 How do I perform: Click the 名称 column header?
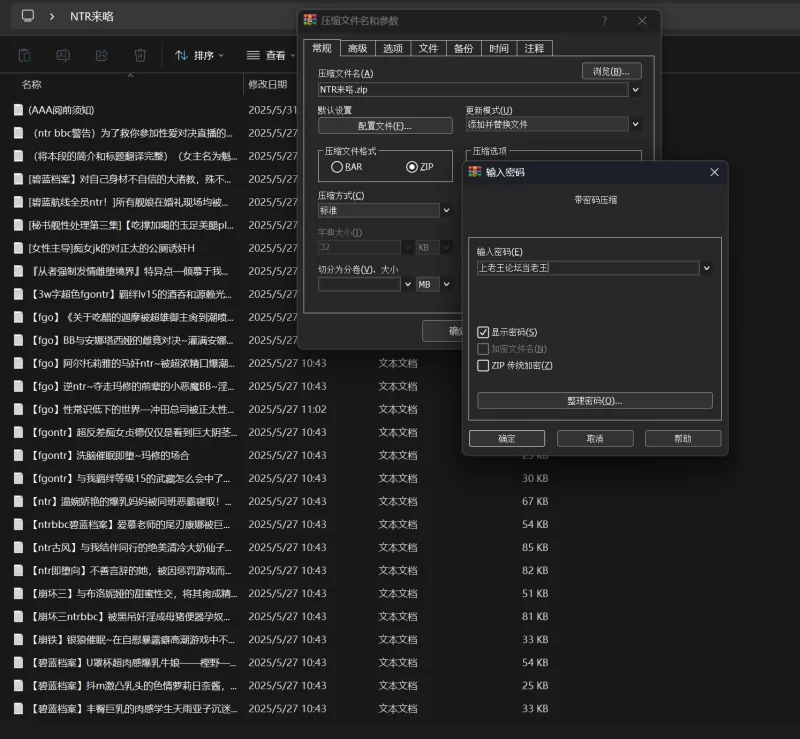click(32, 85)
